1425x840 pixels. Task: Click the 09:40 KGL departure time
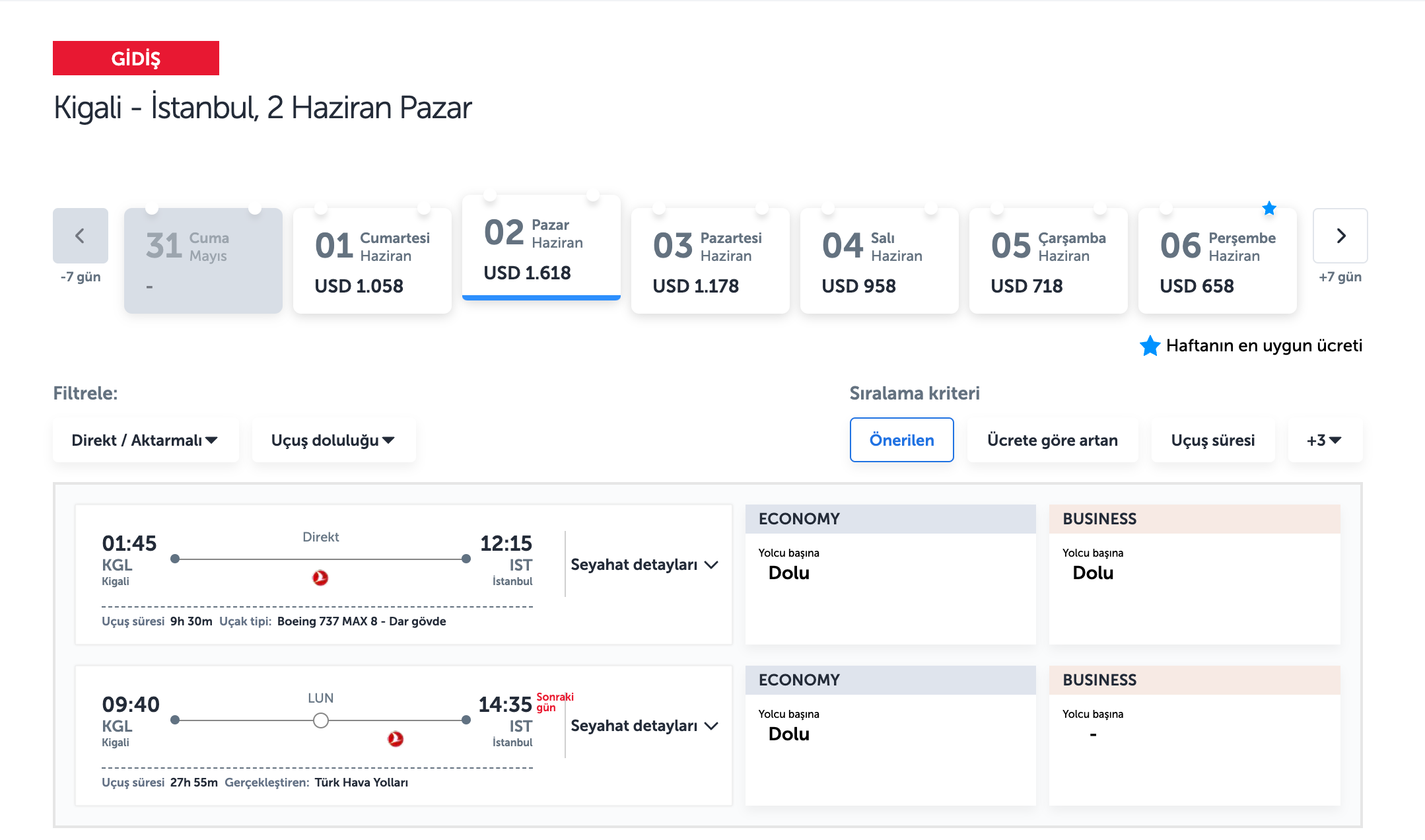coord(131,705)
